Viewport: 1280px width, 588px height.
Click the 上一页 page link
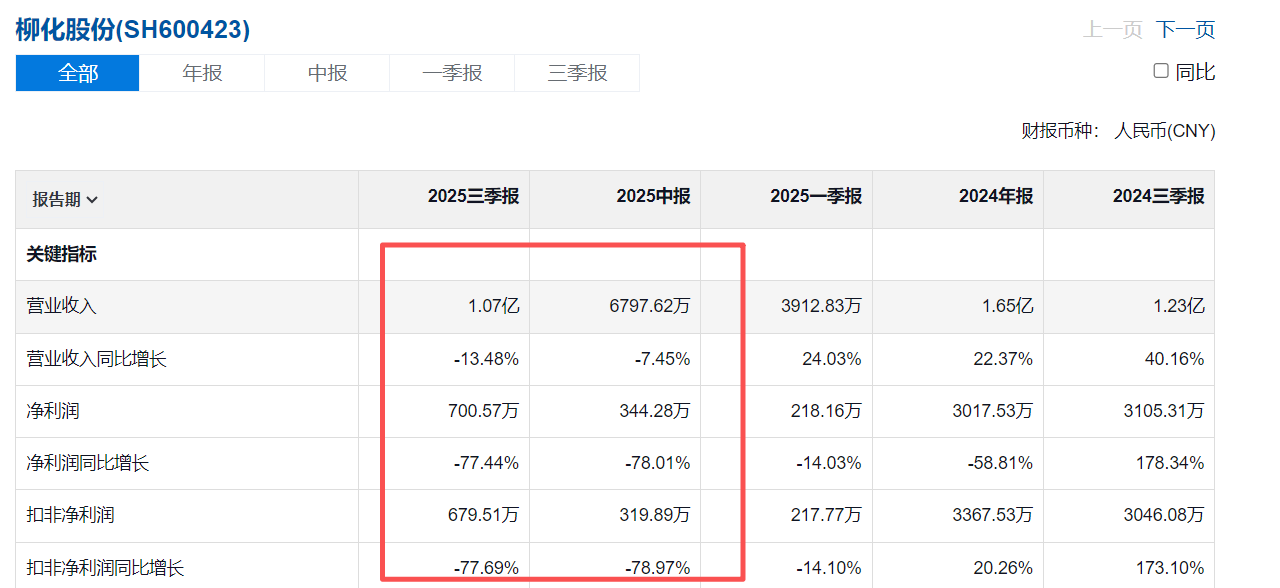coord(1112,30)
